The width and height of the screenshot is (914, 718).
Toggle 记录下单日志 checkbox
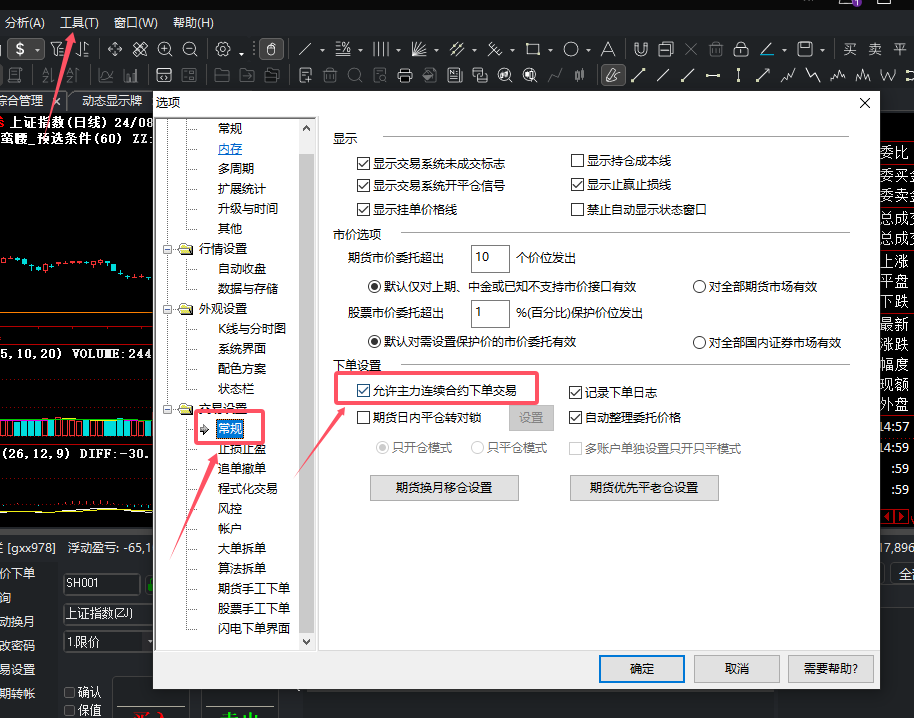[575, 393]
